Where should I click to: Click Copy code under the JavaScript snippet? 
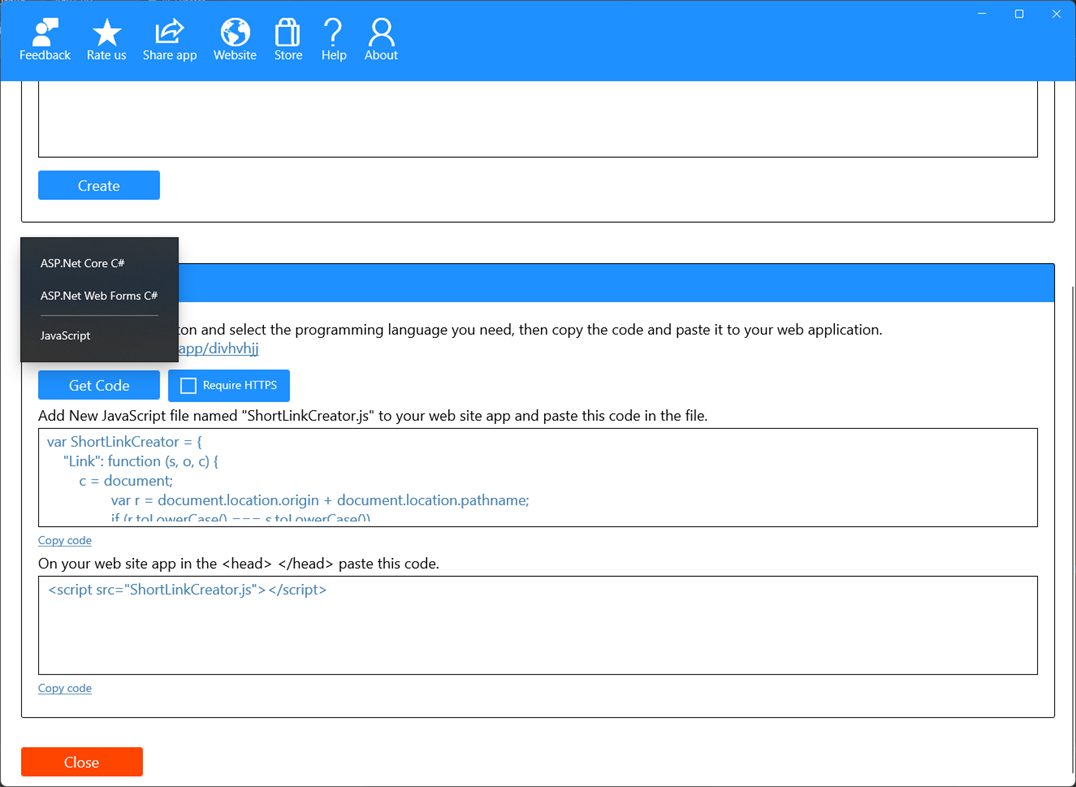64,540
